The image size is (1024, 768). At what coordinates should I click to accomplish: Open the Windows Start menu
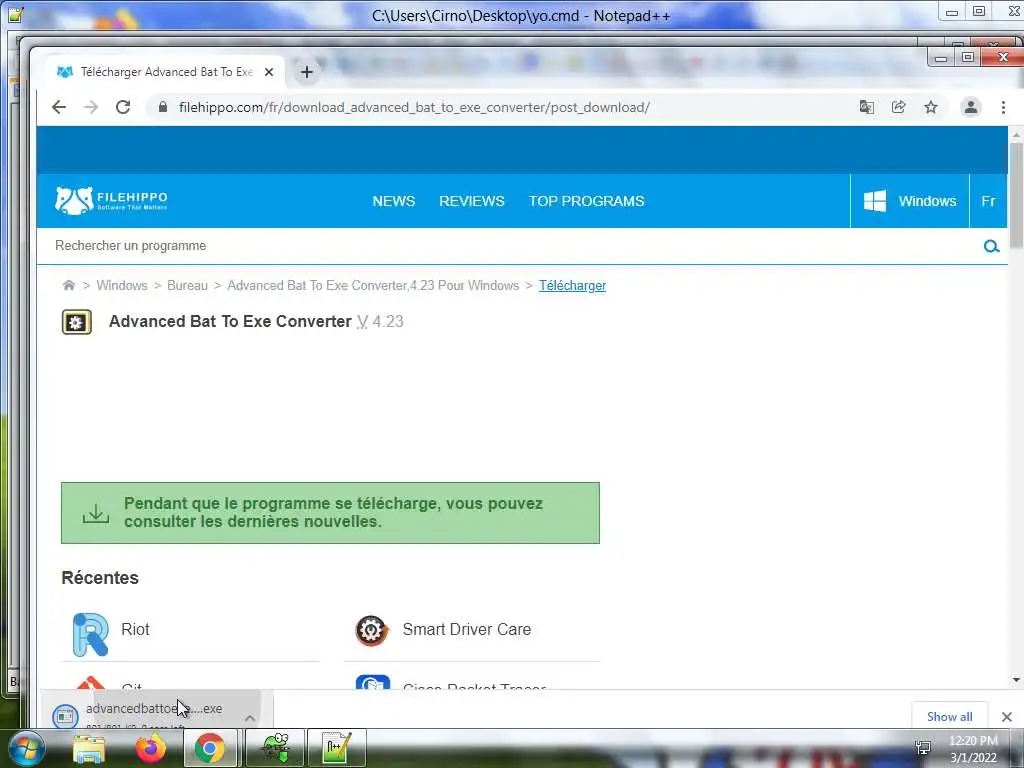click(26, 748)
